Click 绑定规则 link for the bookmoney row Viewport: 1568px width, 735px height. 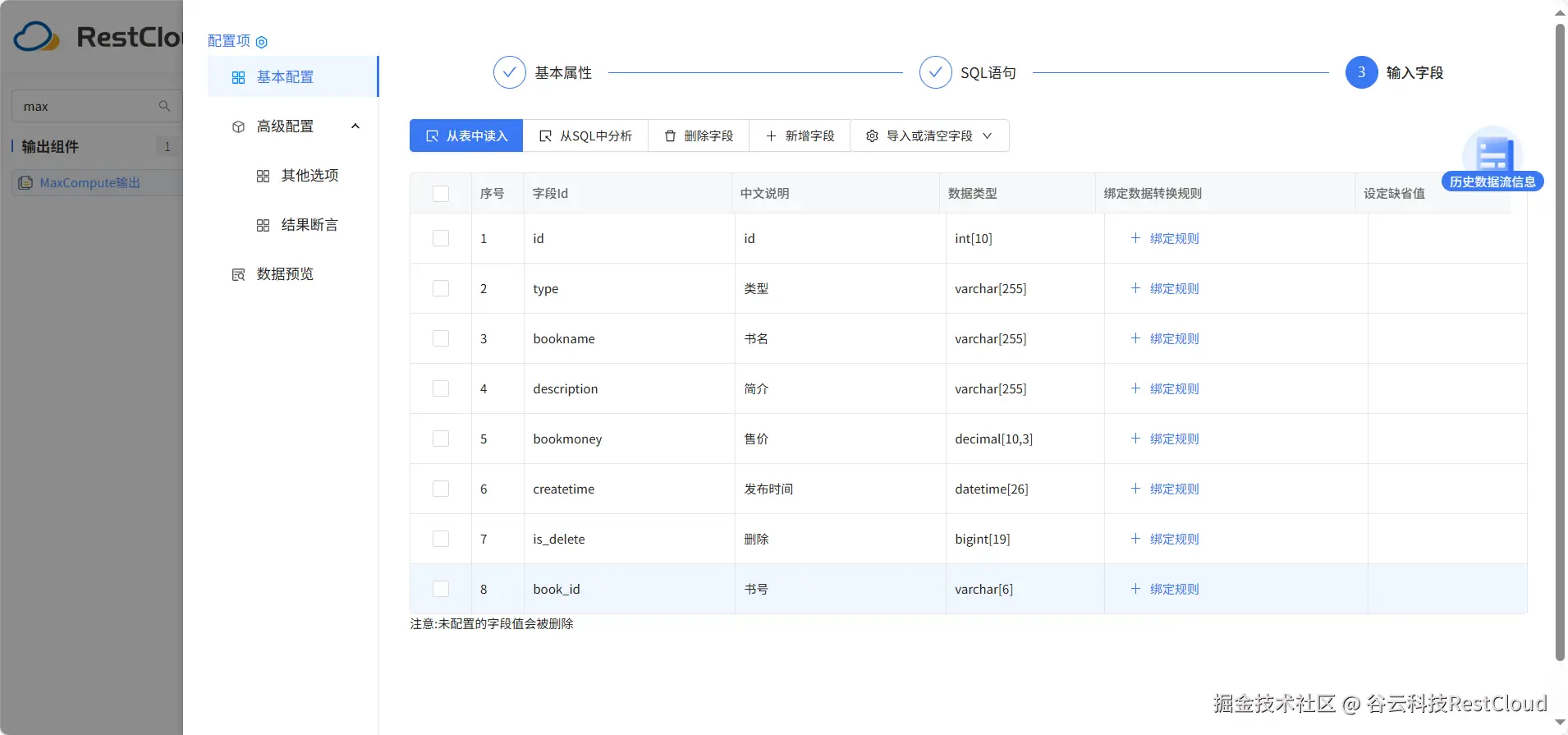point(1174,439)
